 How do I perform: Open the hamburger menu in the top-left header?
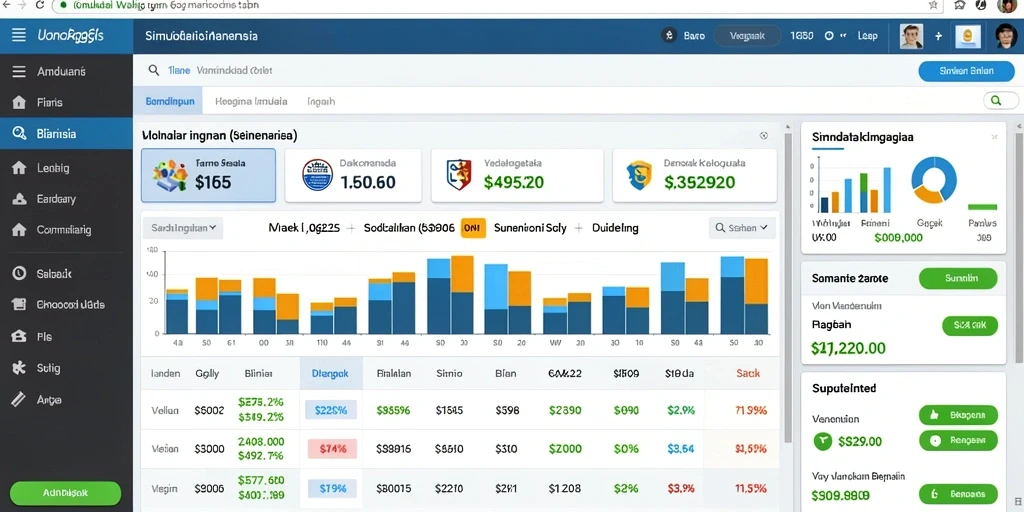click(x=19, y=35)
